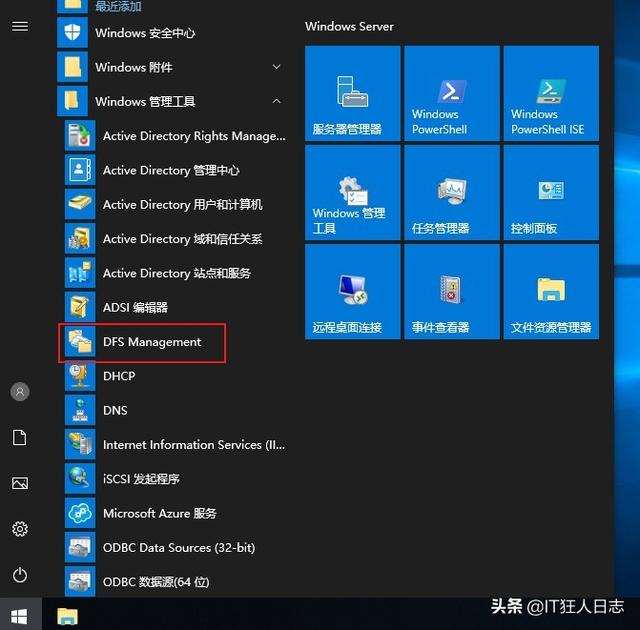
Task: Select the ODBC Data Sources (32-bit) text
Action: (179, 548)
